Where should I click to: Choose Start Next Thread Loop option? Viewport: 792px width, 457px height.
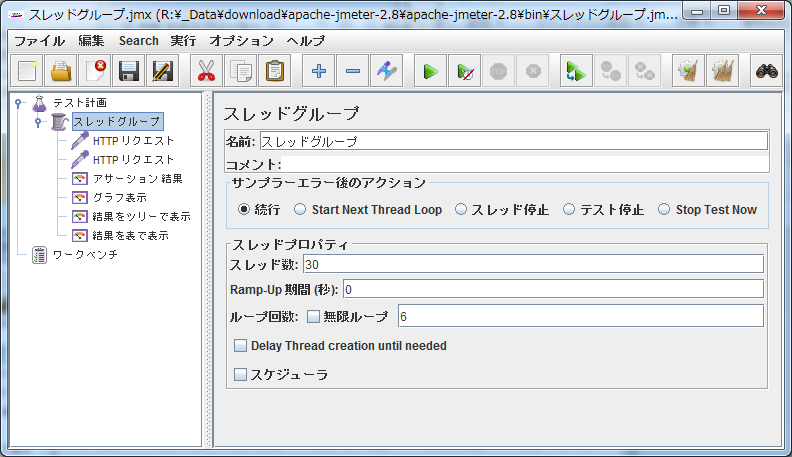(x=300, y=210)
